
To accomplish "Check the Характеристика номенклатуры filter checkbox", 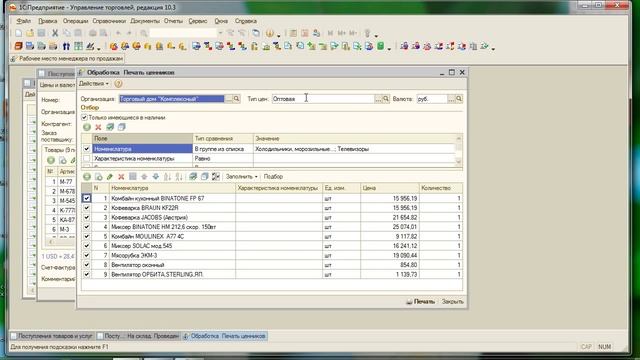I will (87, 158).
